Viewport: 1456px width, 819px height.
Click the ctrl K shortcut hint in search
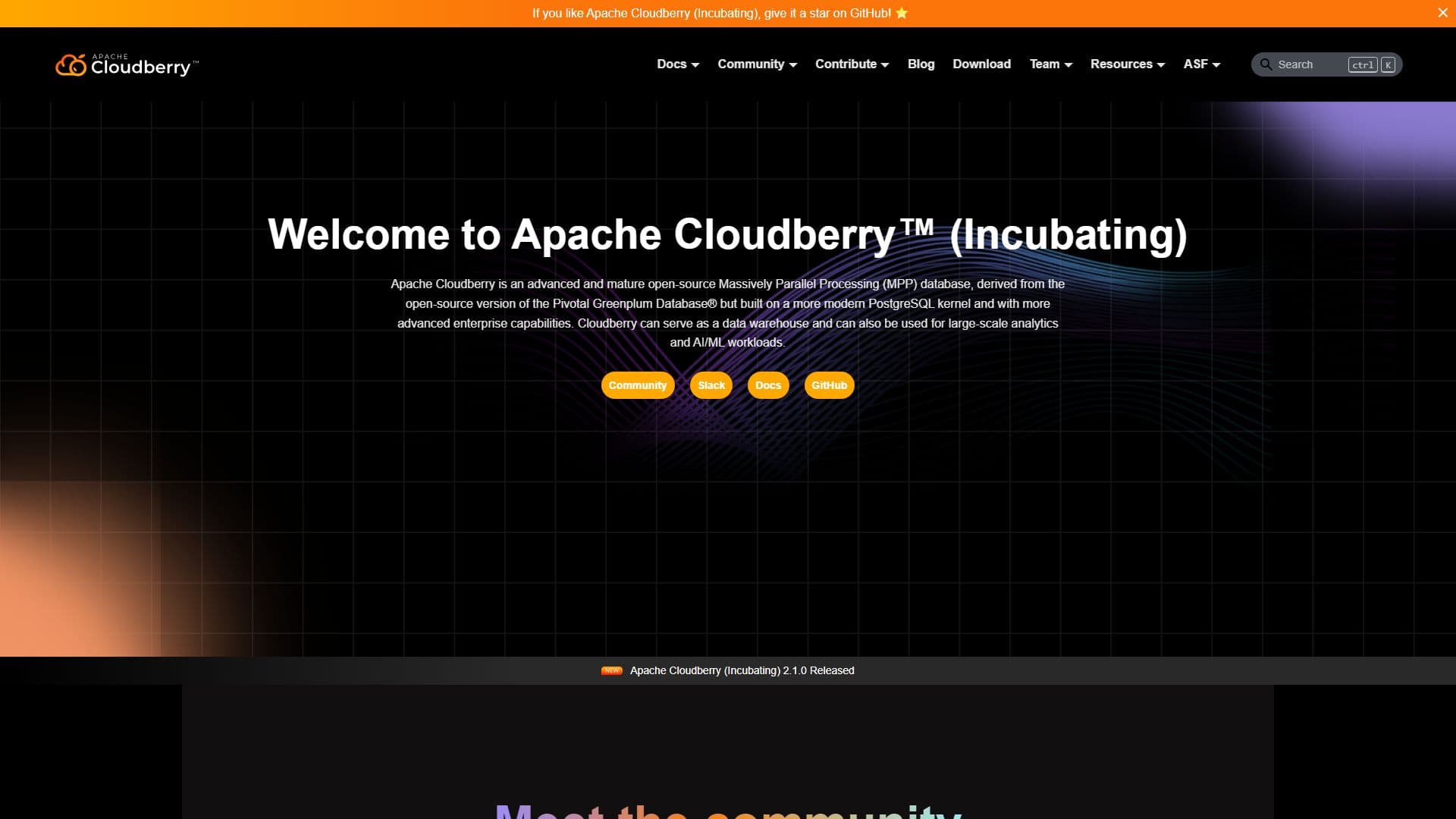tap(1371, 64)
